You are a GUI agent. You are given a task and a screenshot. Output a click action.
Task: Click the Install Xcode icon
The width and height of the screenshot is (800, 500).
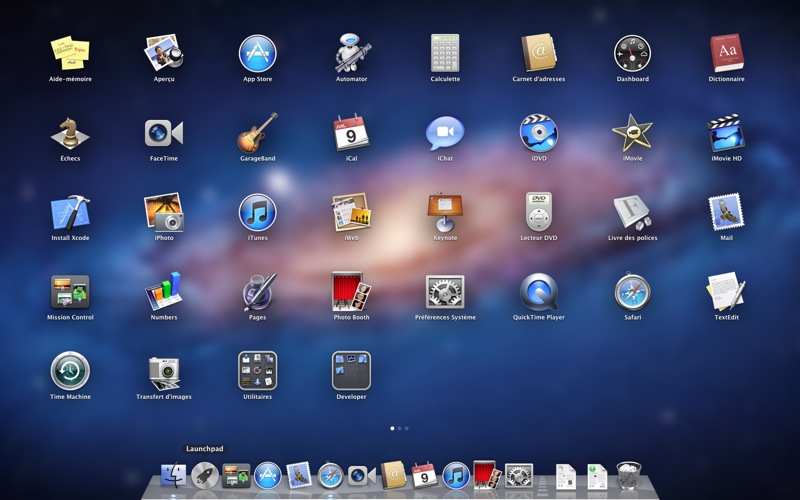(x=70, y=212)
